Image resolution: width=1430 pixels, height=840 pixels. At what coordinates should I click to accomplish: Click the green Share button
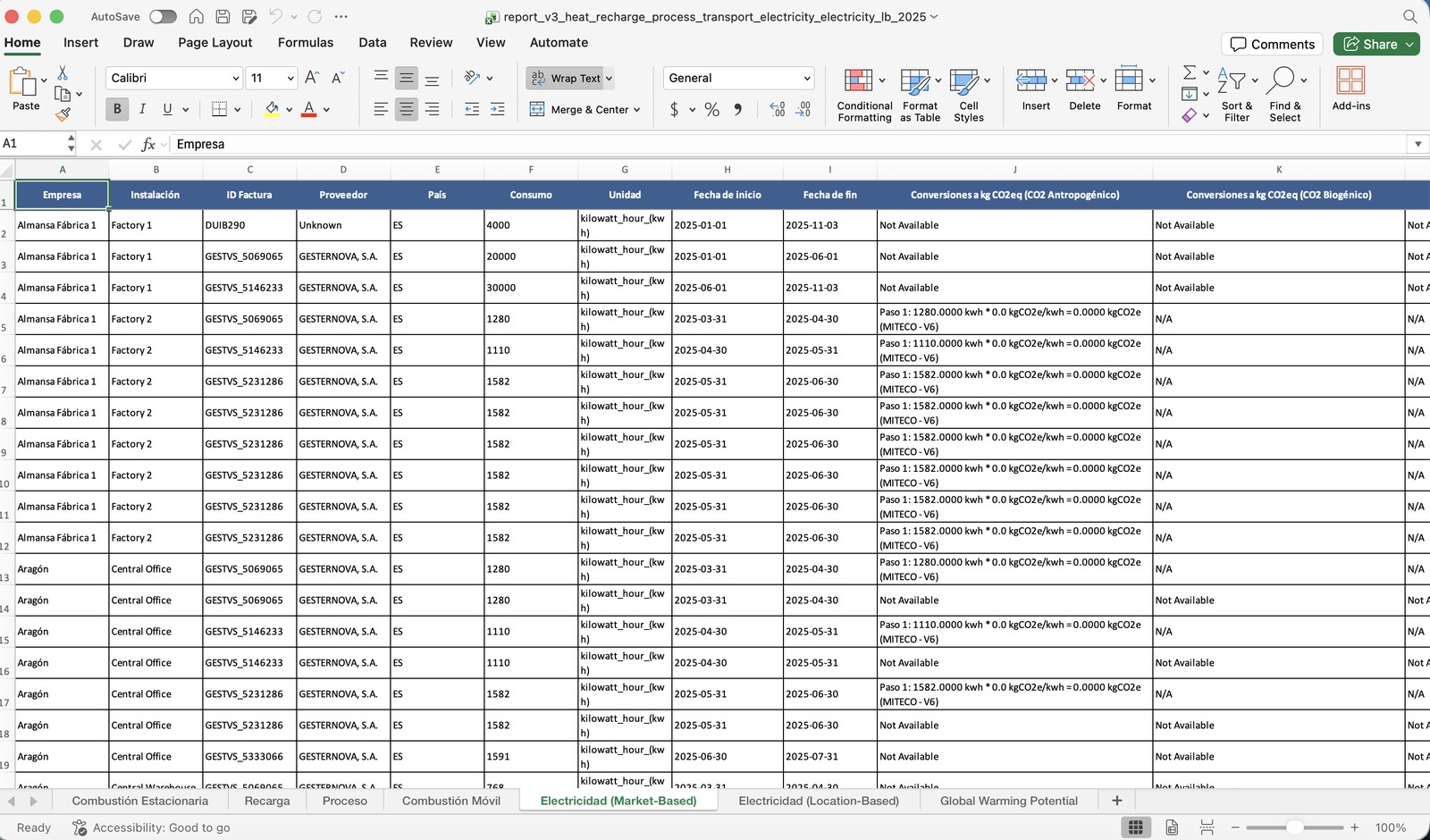[1376, 44]
